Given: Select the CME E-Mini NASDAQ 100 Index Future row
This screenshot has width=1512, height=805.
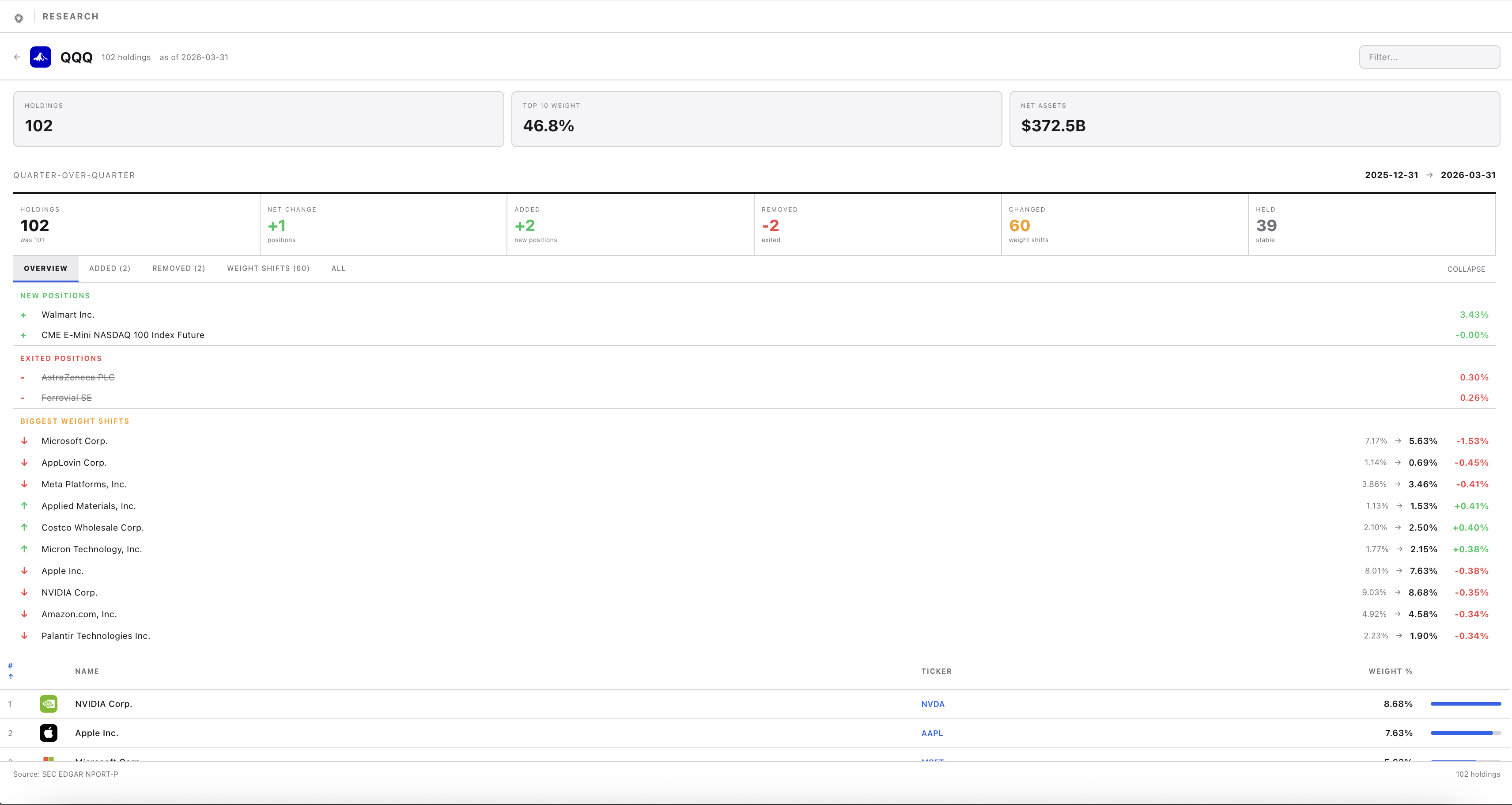Looking at the screenshot, I should tap(754, 335).
